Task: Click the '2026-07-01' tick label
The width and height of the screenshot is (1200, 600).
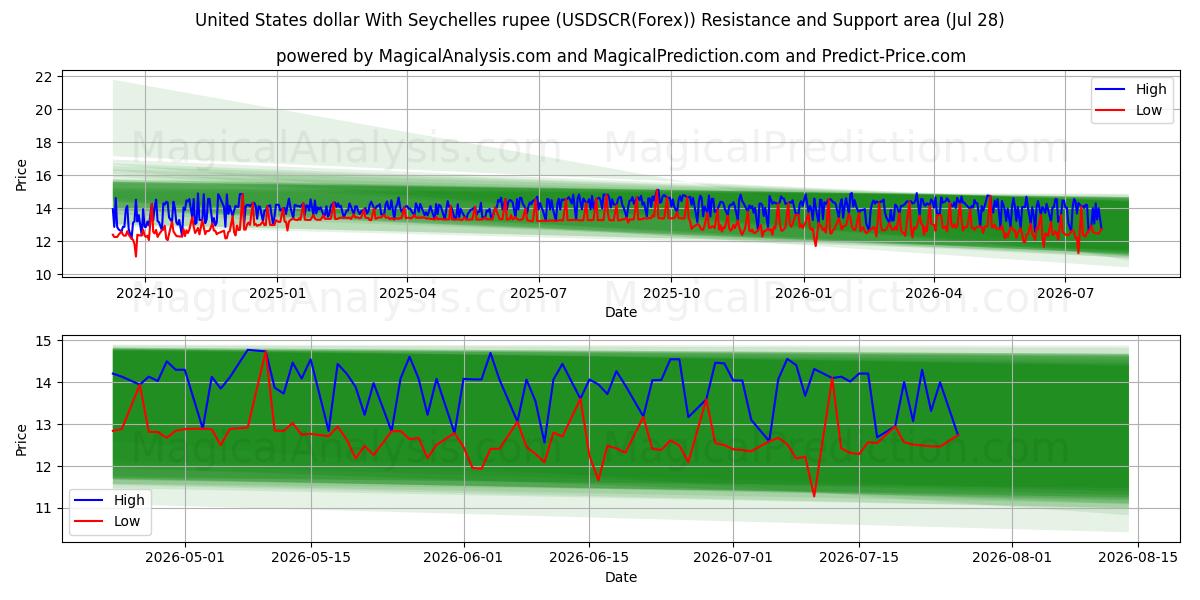Action: point(733,558)
